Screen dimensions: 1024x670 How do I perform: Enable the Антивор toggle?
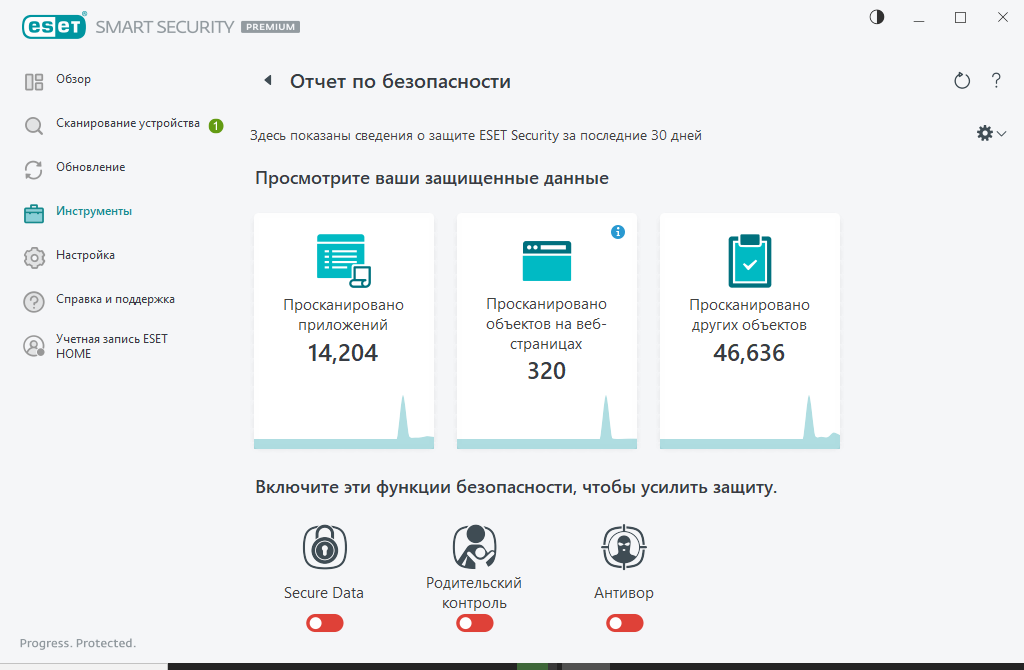(624, 623)
